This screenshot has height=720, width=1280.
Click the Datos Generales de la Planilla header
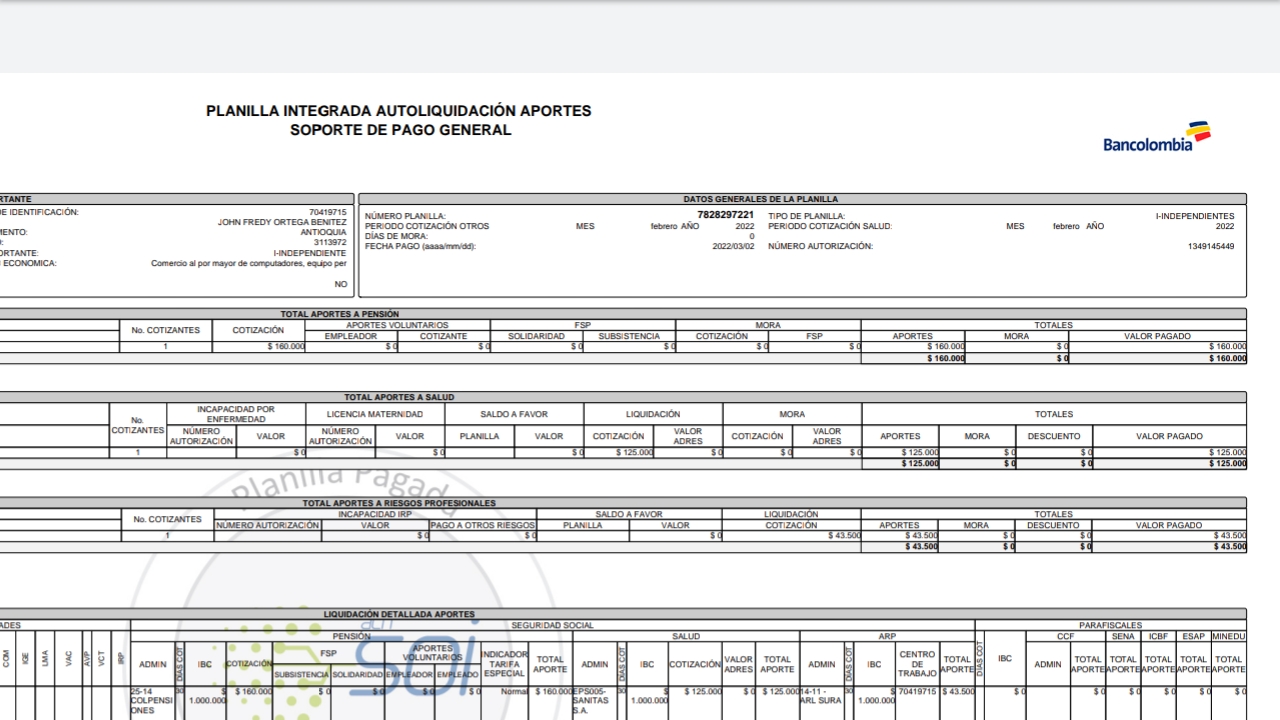[x=802, y=199]
